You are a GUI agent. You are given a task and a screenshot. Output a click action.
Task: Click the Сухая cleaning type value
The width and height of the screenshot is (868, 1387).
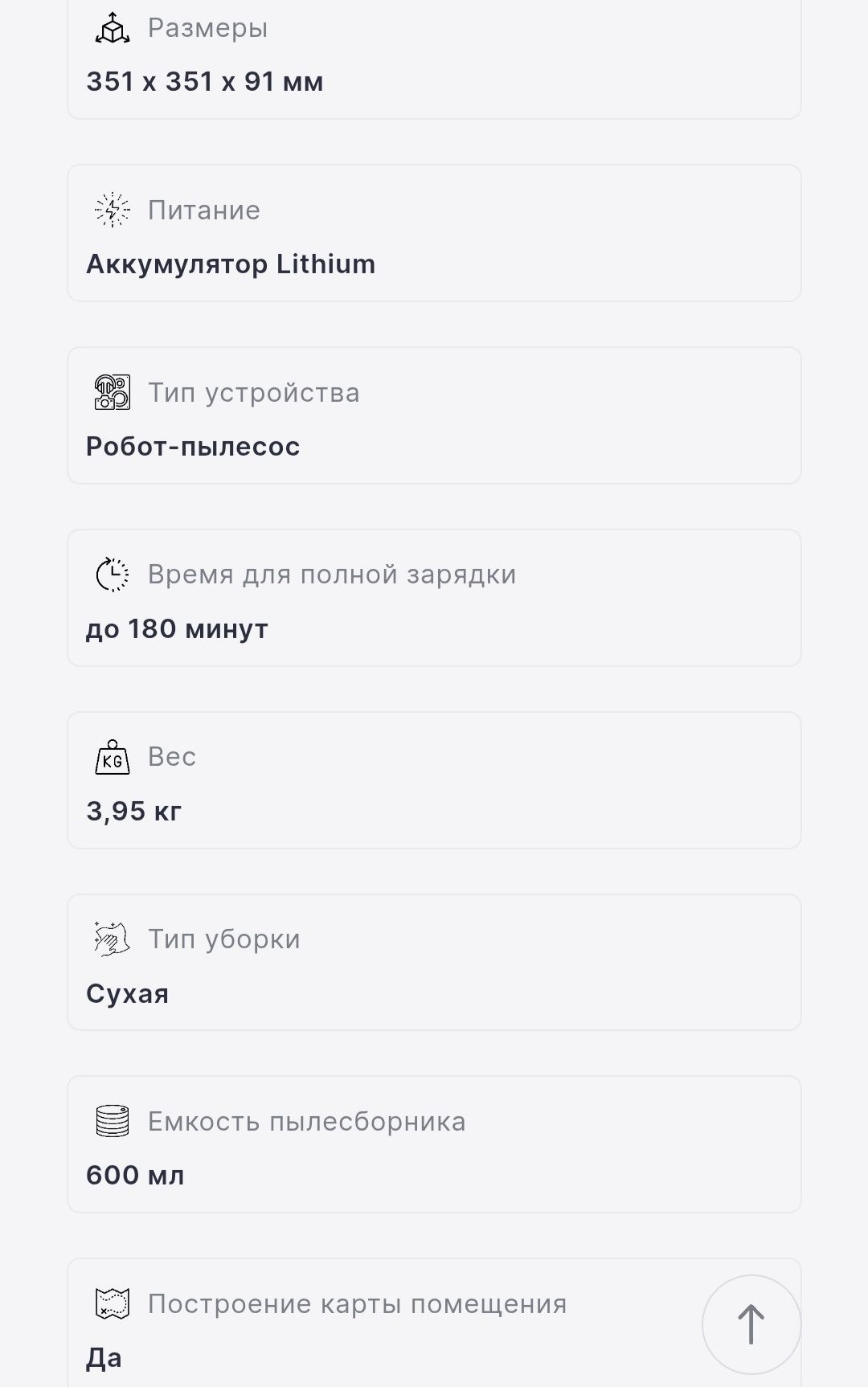(128, 993)
